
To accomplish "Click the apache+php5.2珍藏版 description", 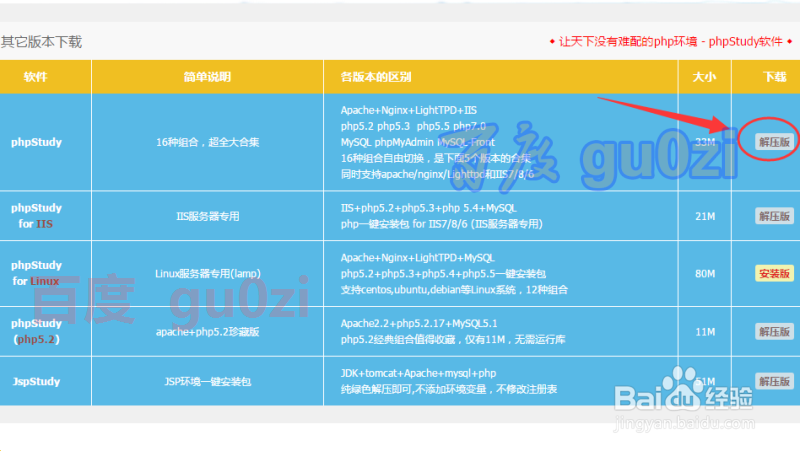I will coord(208,332).
